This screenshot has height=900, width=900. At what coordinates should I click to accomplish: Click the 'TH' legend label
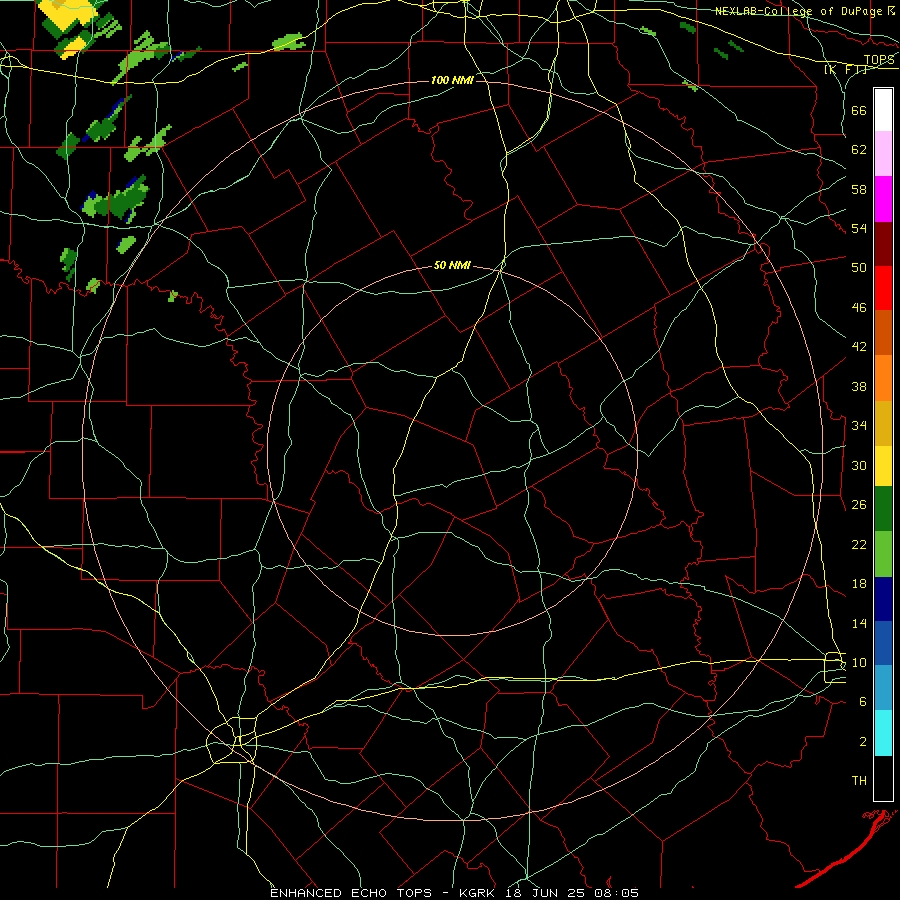coord(859,781)
